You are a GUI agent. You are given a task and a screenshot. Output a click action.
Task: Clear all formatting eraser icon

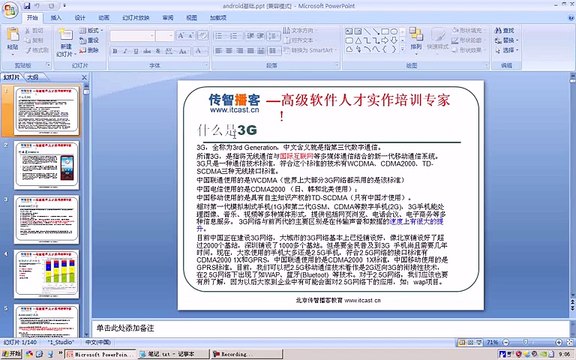(x=202, y=36)
